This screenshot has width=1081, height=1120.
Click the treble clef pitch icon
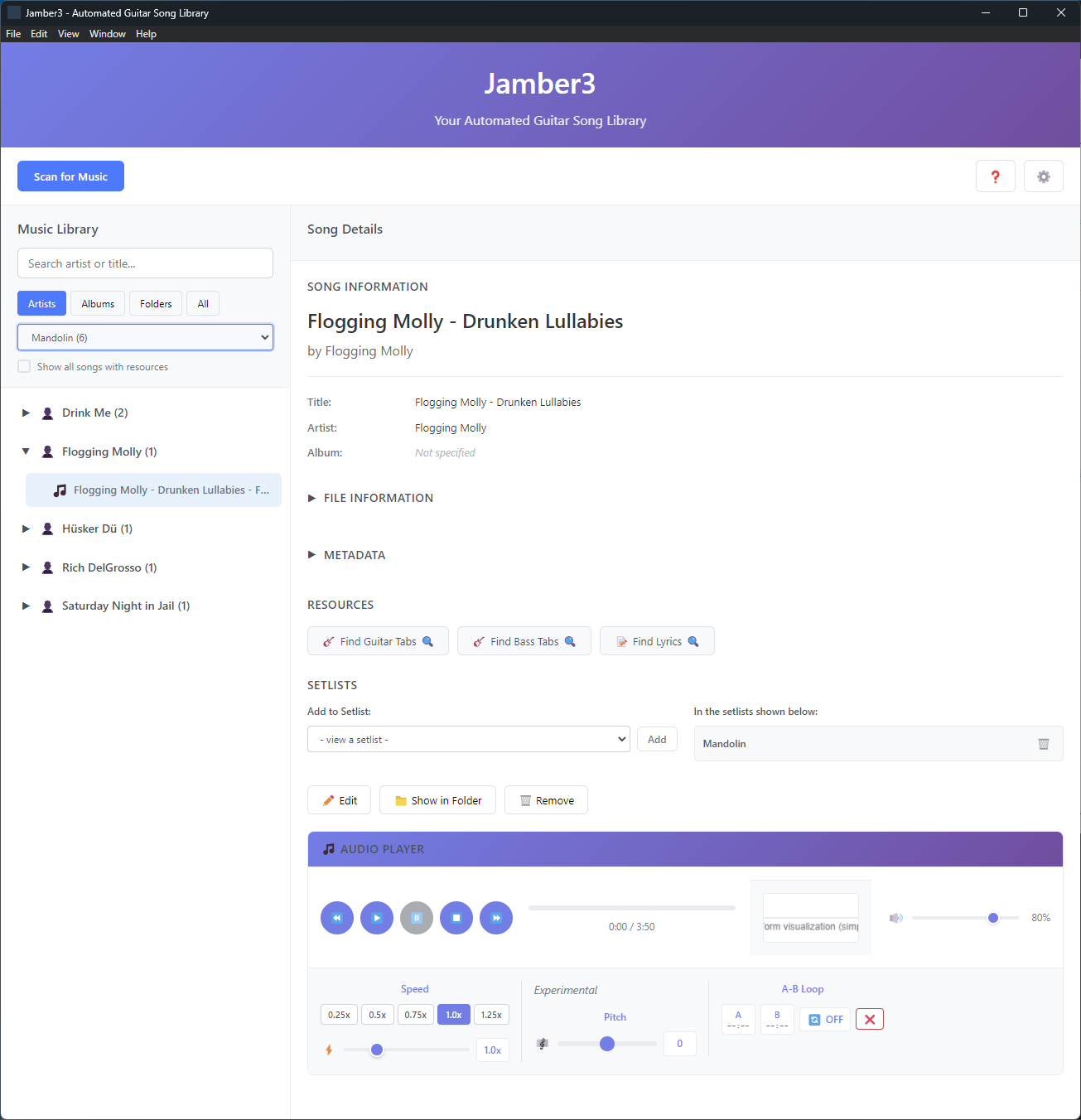point(543,1044)
